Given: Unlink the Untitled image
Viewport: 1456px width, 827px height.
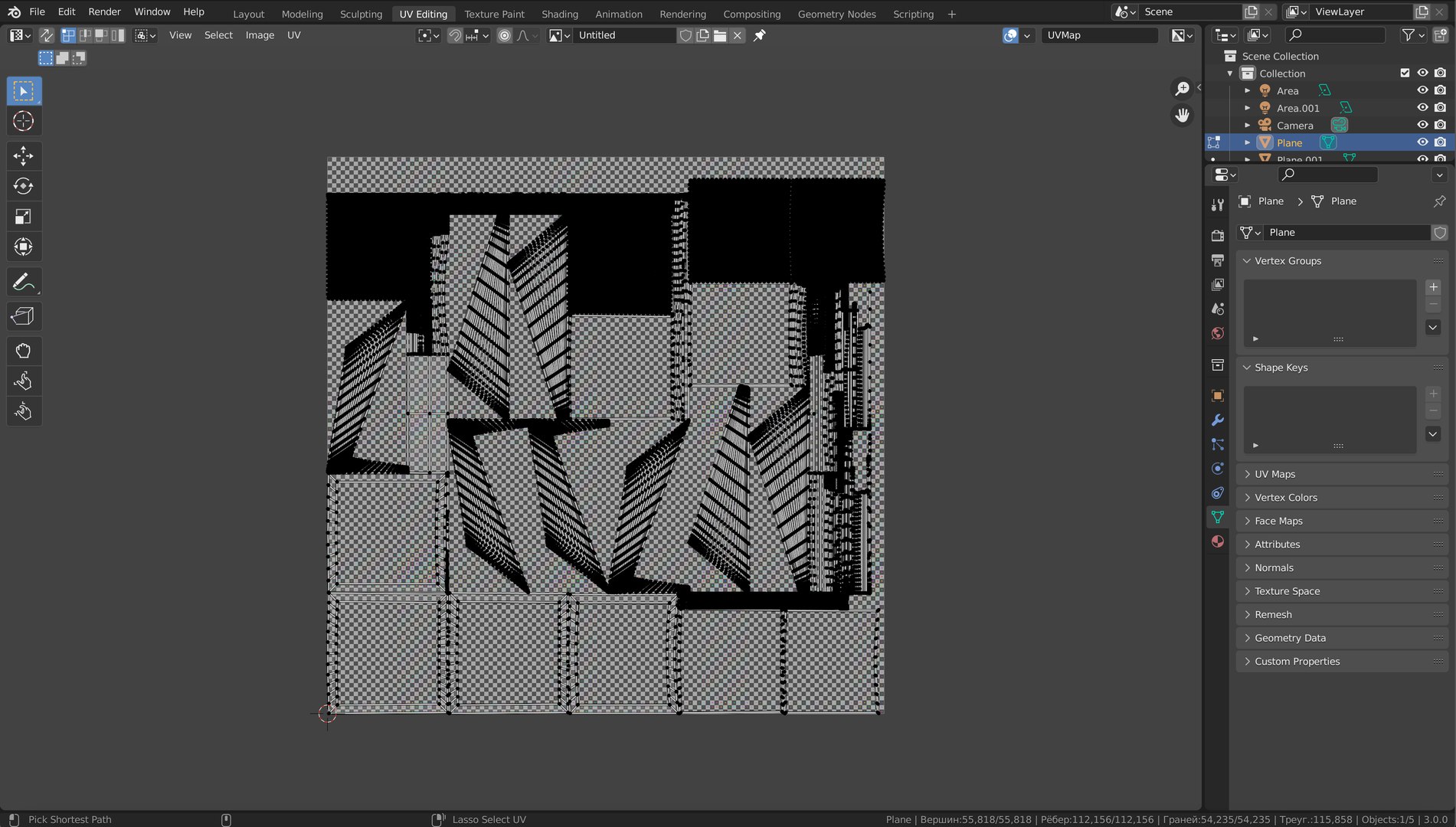Looking at the screenshot, I should pos(737,35).
